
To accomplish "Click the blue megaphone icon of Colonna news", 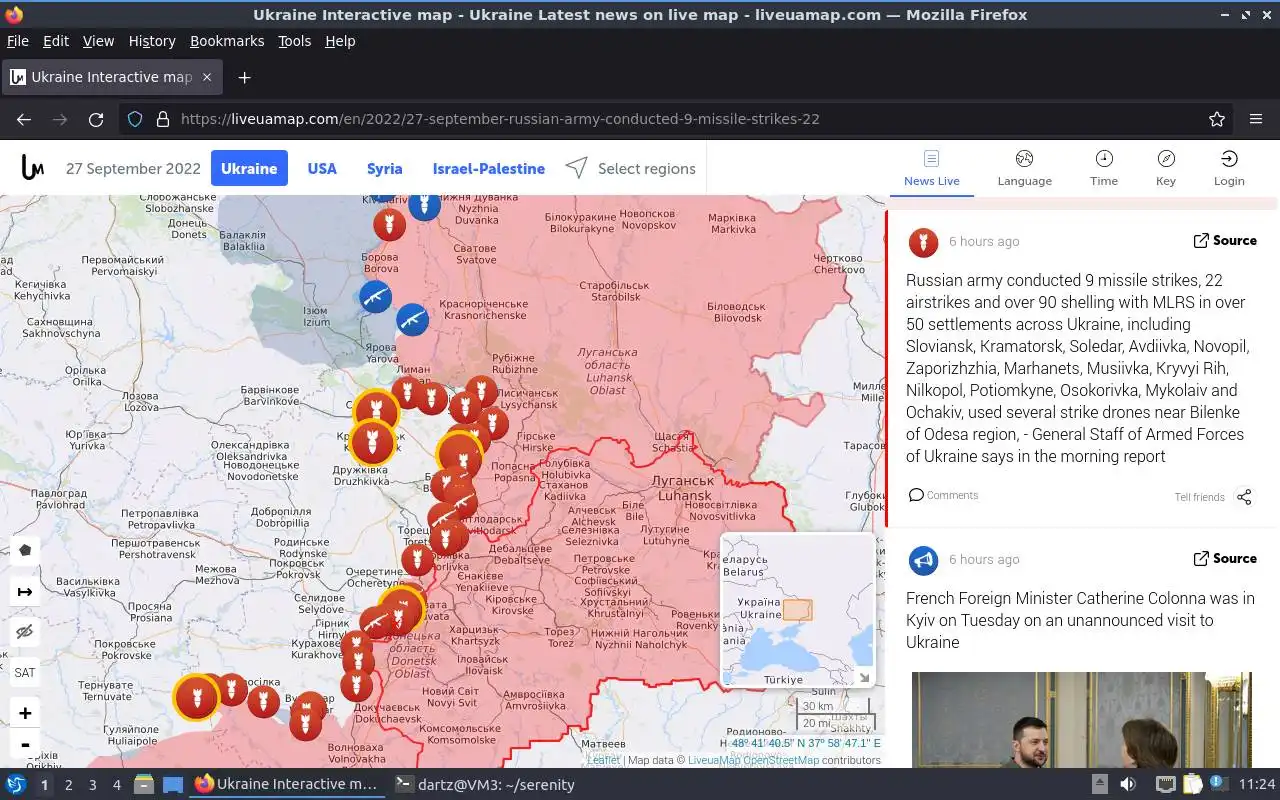I will pos(923,560).
